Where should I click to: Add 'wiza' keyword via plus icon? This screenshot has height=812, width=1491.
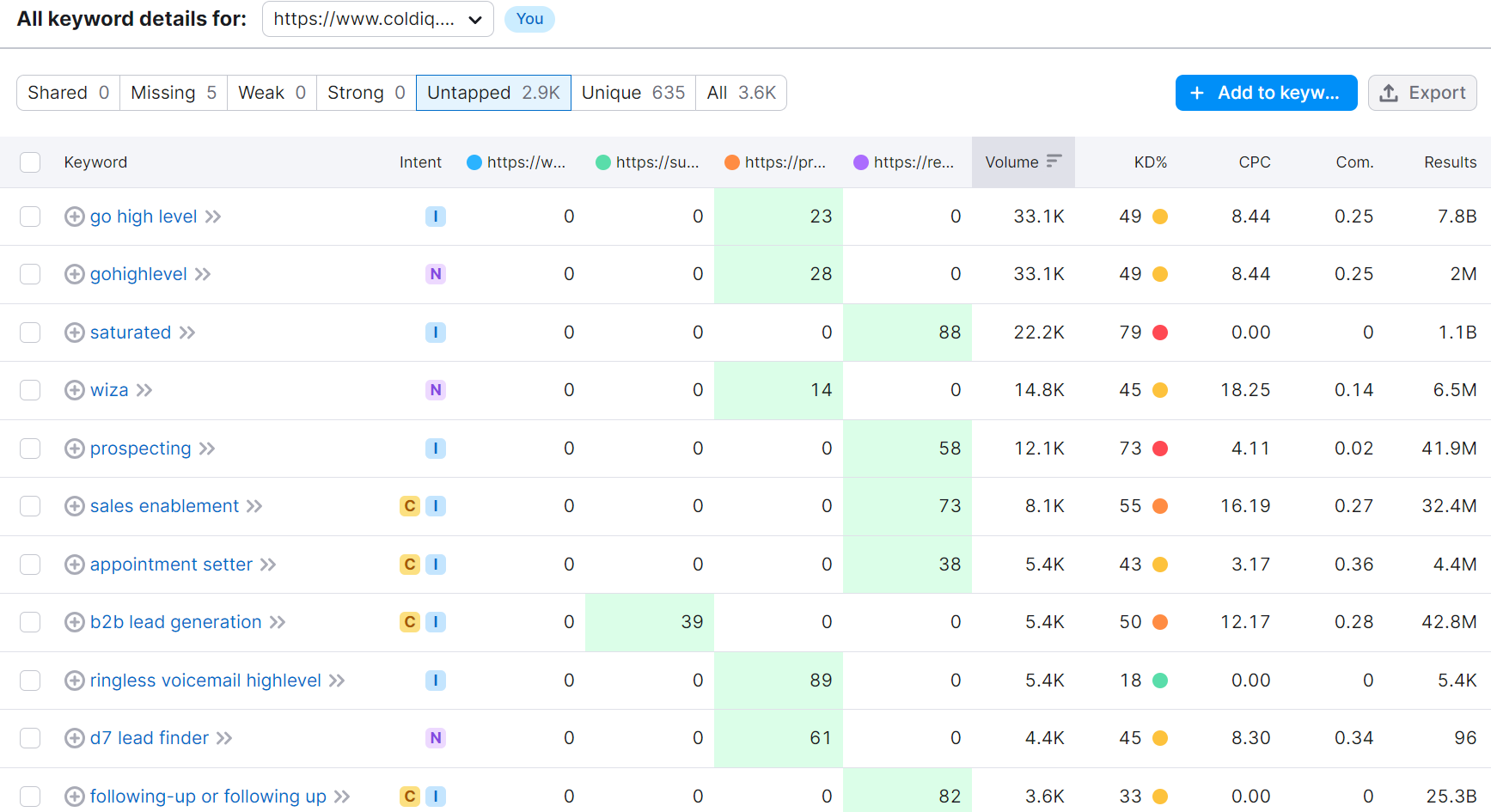pos(75,390)
